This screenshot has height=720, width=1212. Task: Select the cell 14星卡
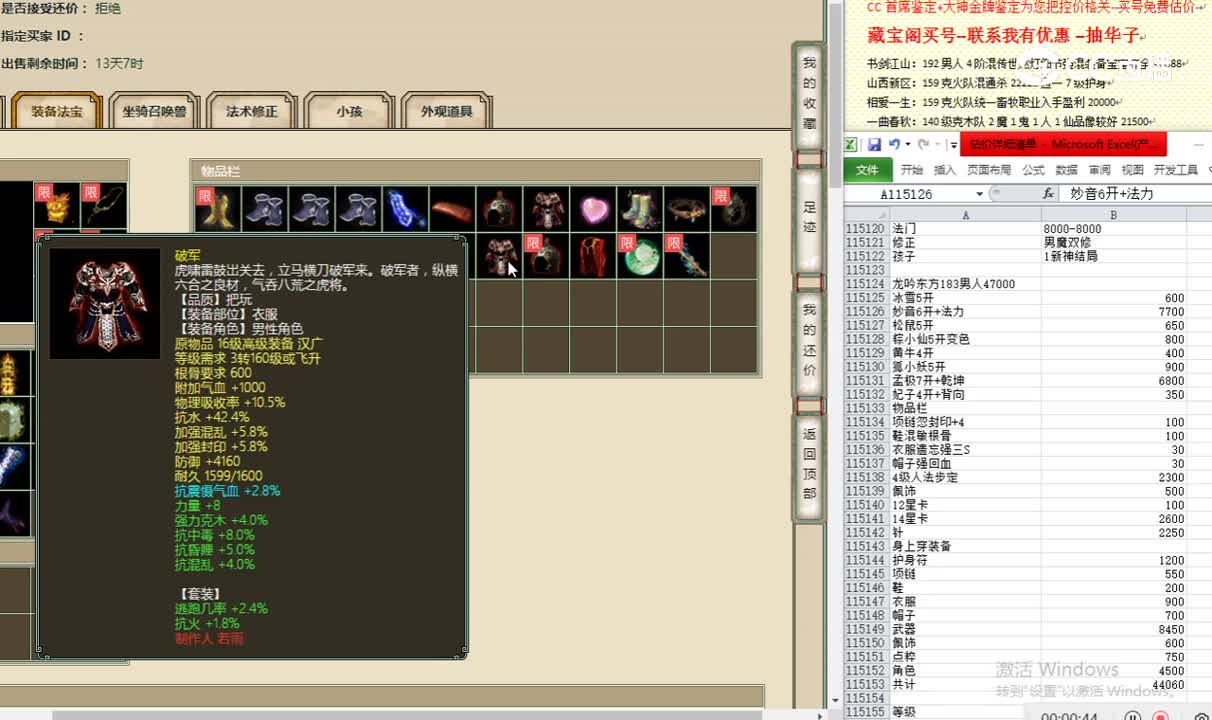(x=965, y=519)
